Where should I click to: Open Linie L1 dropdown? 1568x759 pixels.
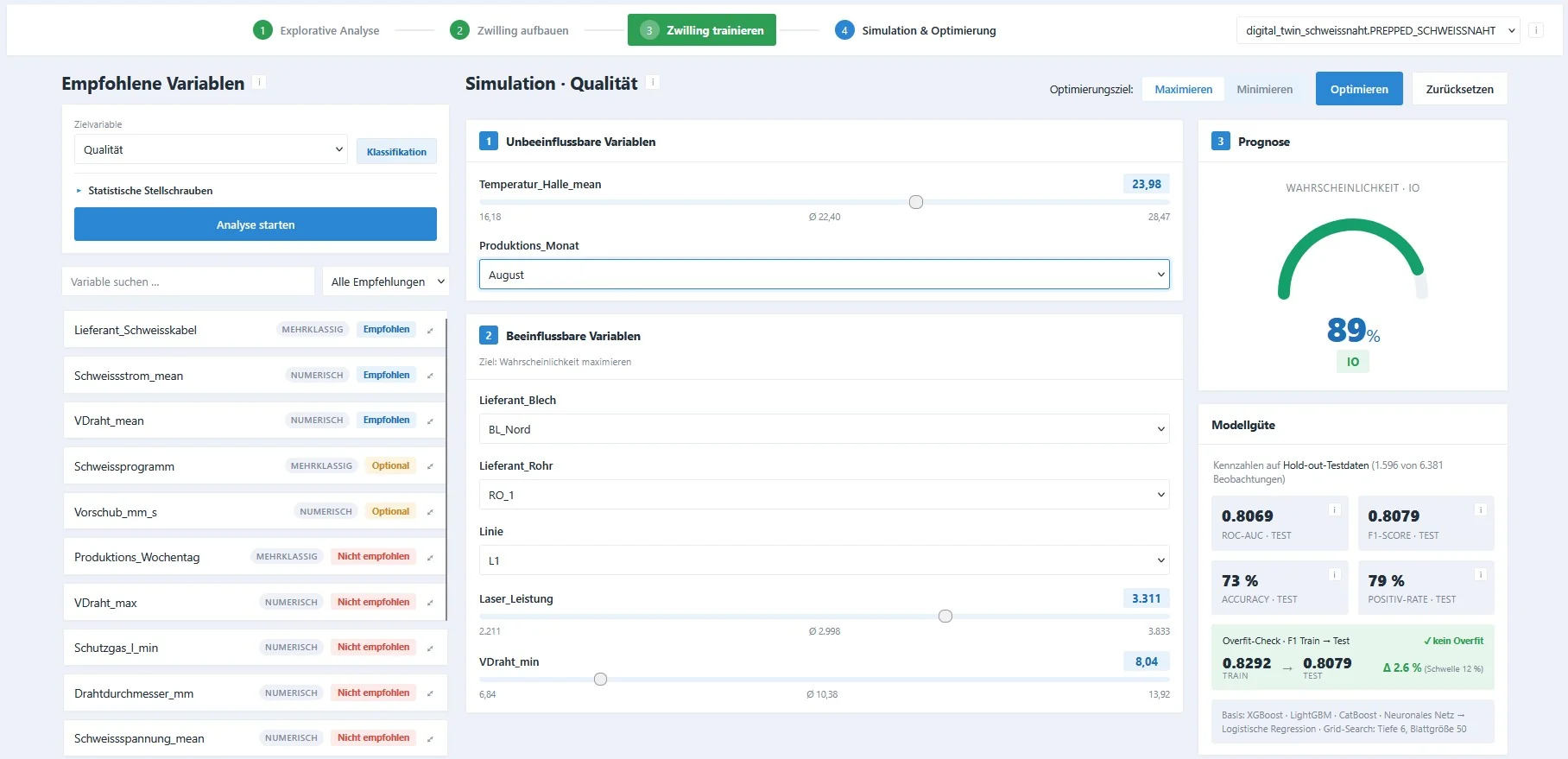[825, 560]
